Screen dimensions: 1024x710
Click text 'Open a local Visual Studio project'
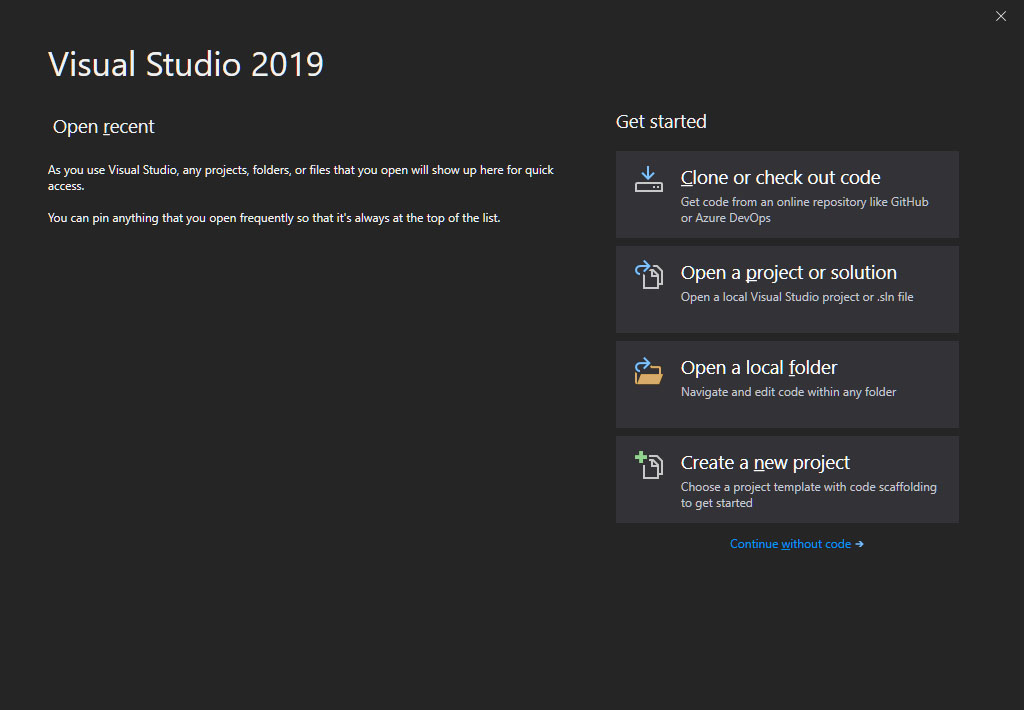tap(770, 297)
